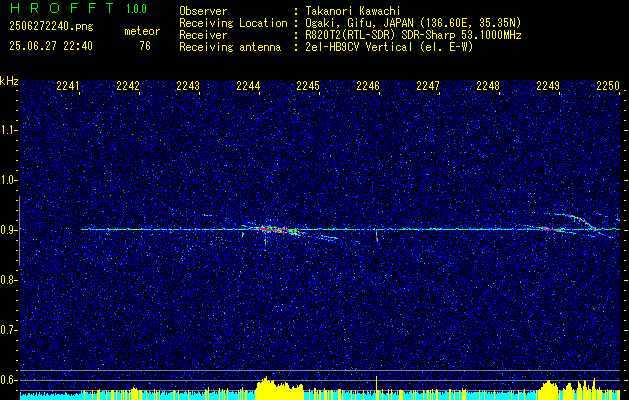
Task: Click the short vertical echo spike at 2246
Action: coord(377,236)
